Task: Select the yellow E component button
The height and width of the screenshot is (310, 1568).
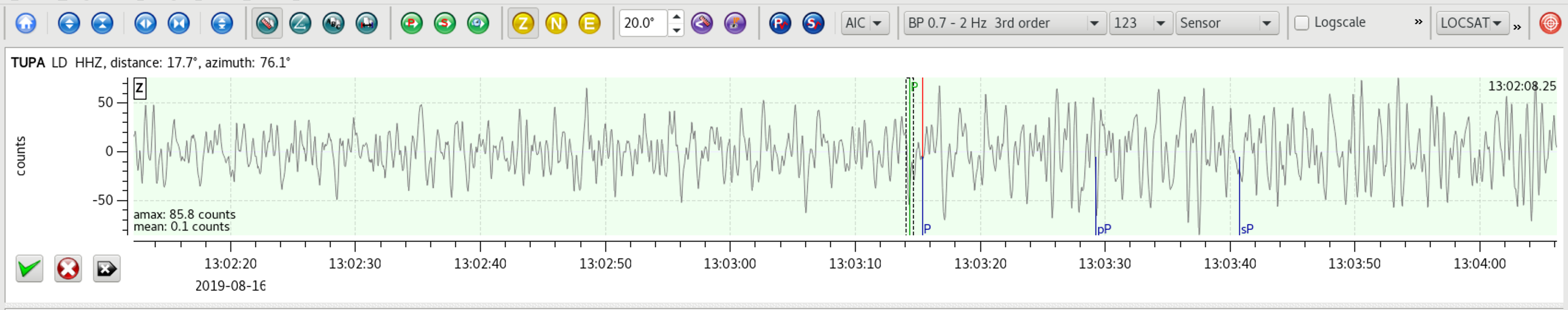Action: click(x=589, y=23)
